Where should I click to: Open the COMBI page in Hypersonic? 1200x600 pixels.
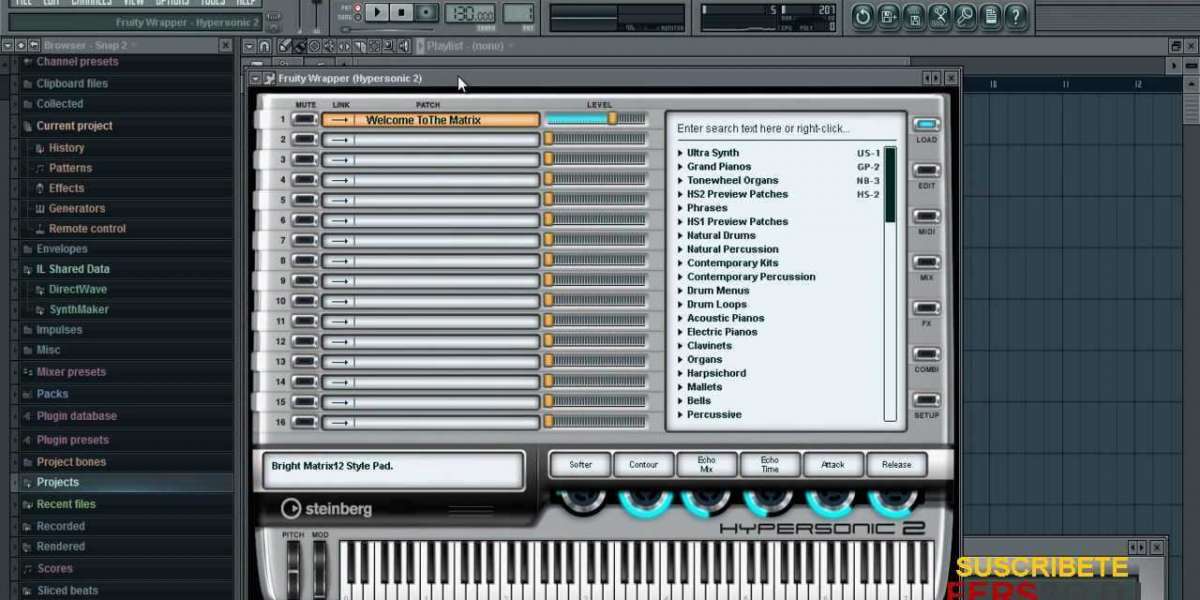pos(926,354)
